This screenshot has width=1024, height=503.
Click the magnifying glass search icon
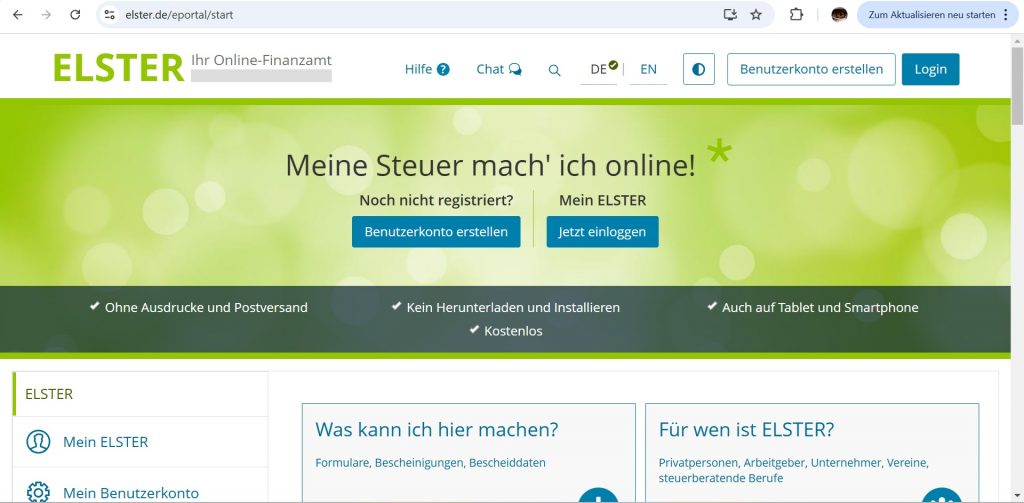554,70
